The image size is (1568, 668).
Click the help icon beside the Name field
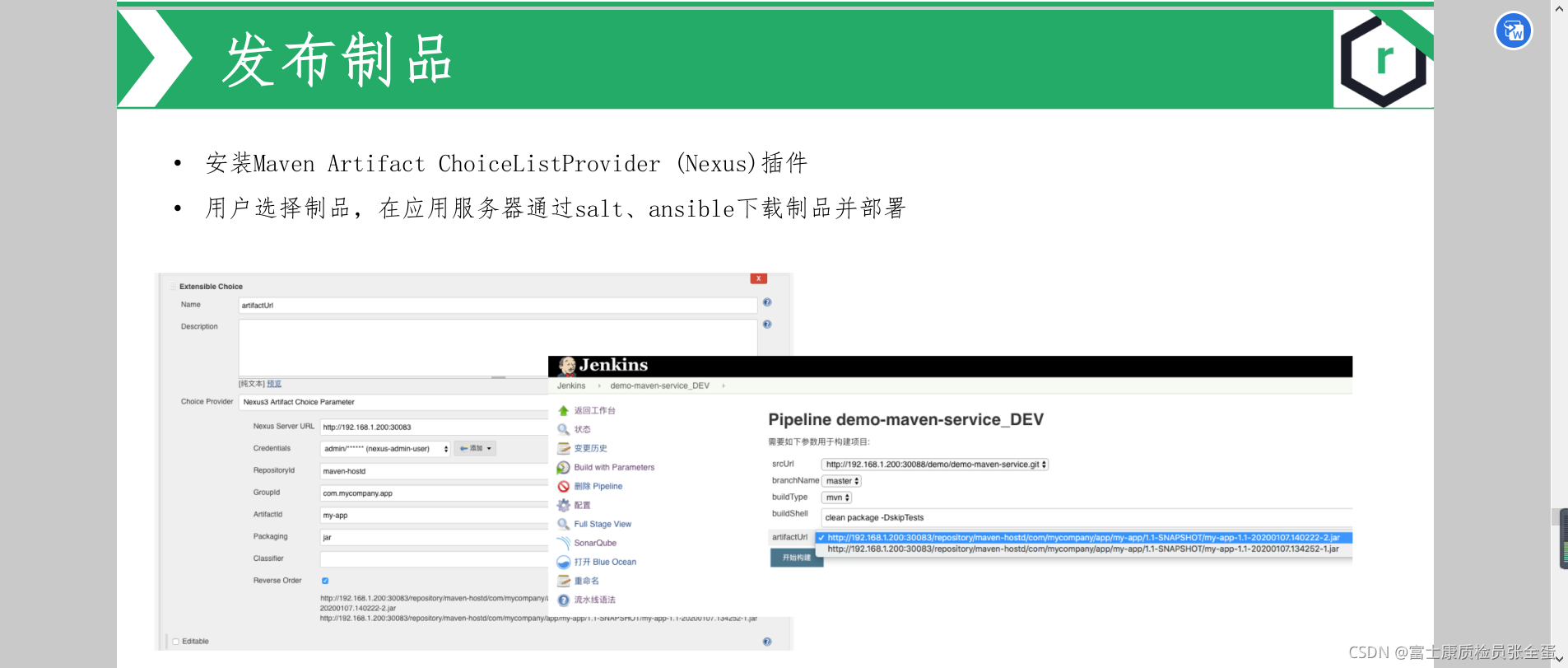point(767,303)
